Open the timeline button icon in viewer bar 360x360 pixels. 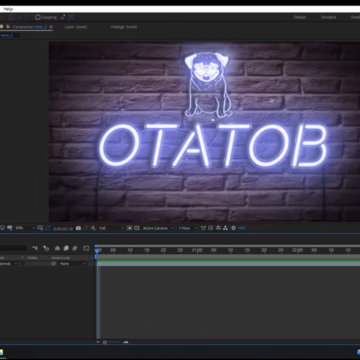coord(218,228)
